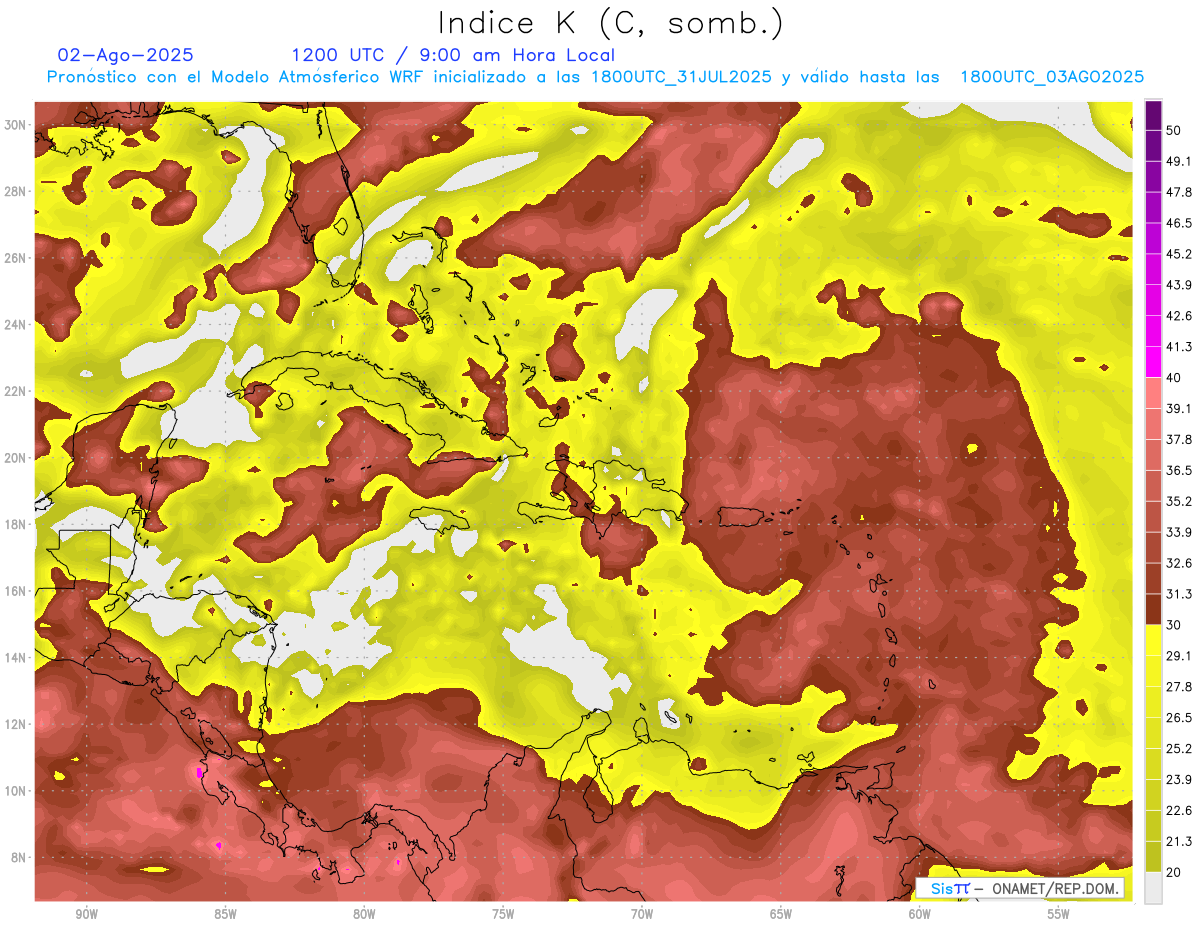Click the map title "Indice K (C, somb.)"
Screen dimensions: 1200x927
click(x=611, y=23)
